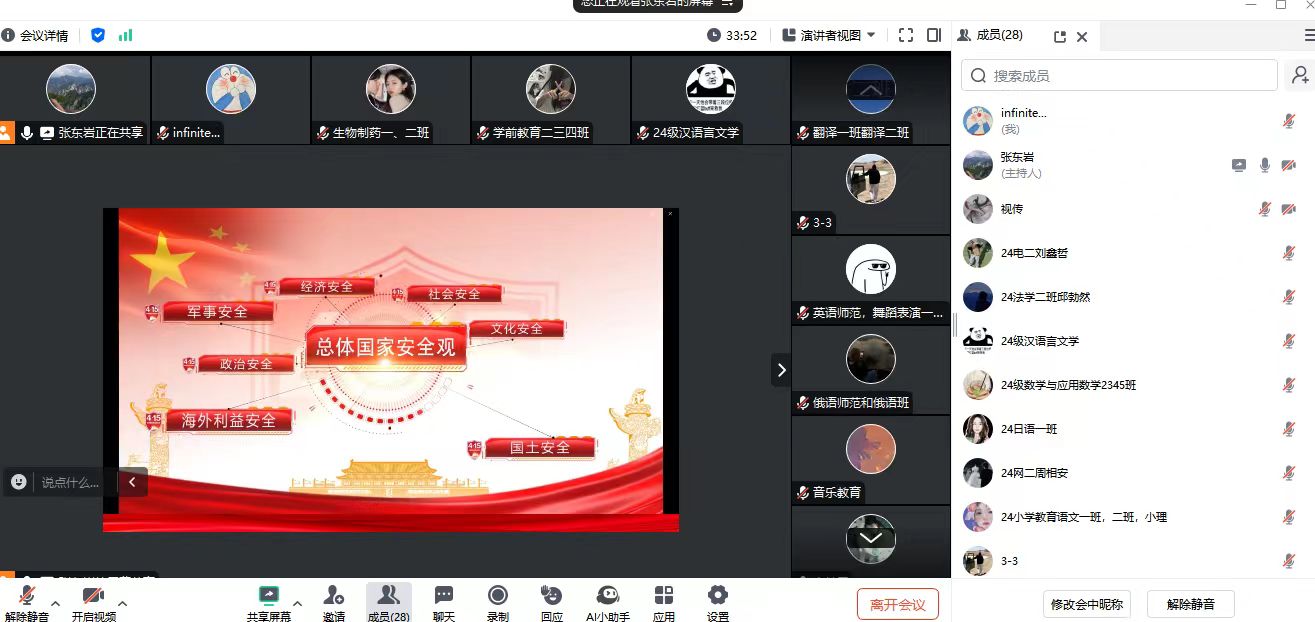Viewport: 1315px width, 622px height.
Task: Launch the AI小助手 assistant
Action: point(607,597)
